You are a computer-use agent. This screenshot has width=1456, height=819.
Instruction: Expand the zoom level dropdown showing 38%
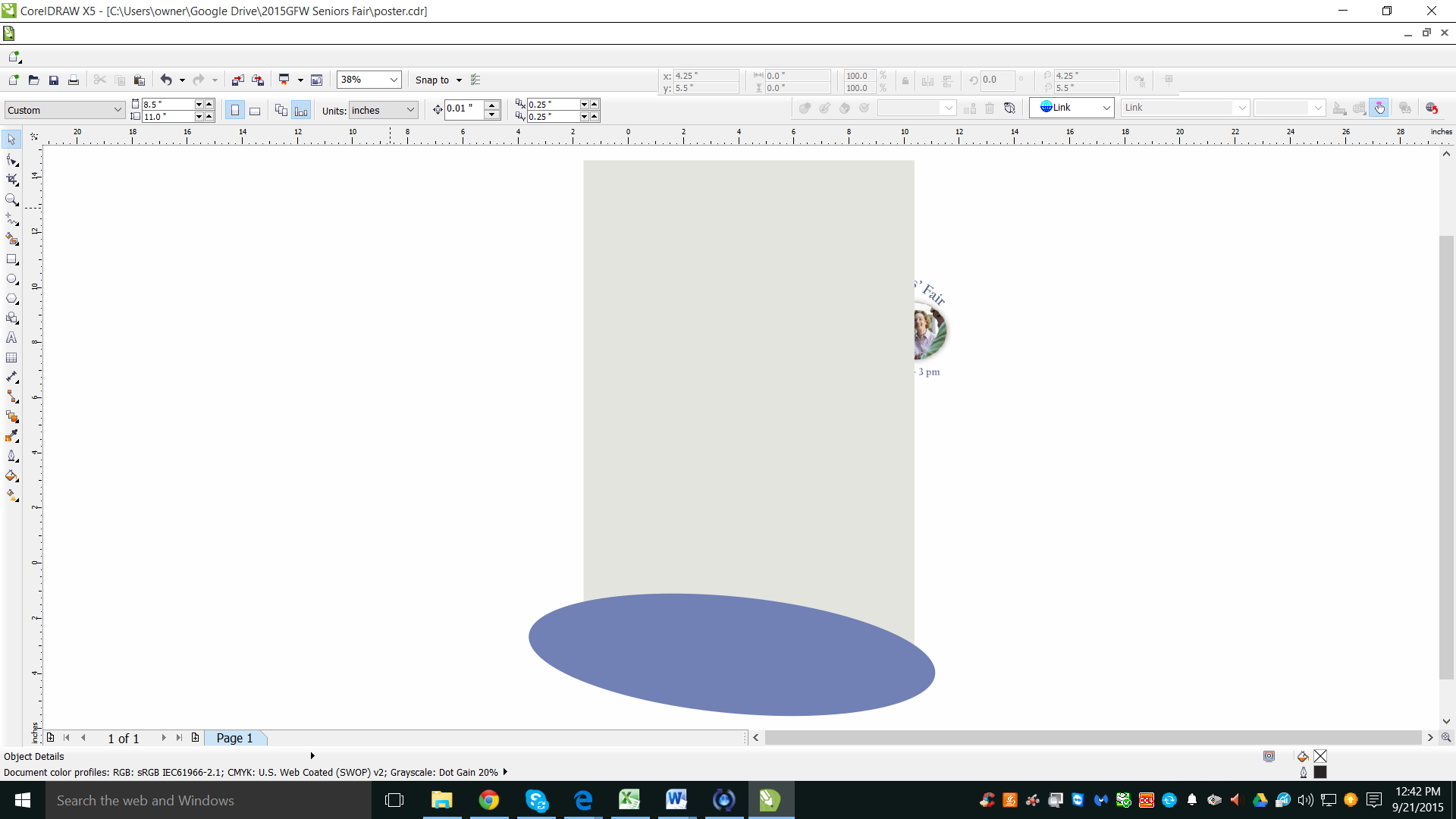tap(393, 80)
